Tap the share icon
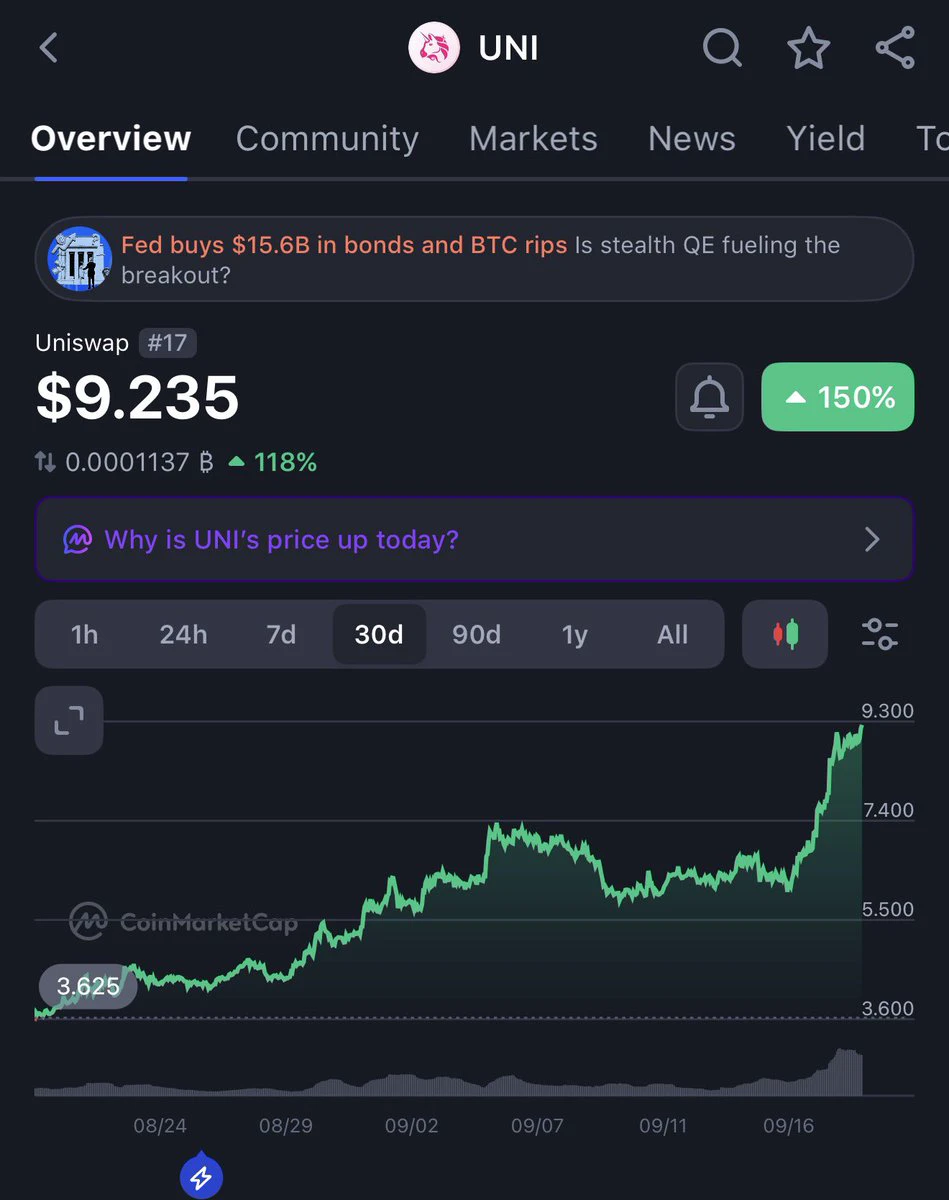949x1200 pixels. (x=895, y=47)
